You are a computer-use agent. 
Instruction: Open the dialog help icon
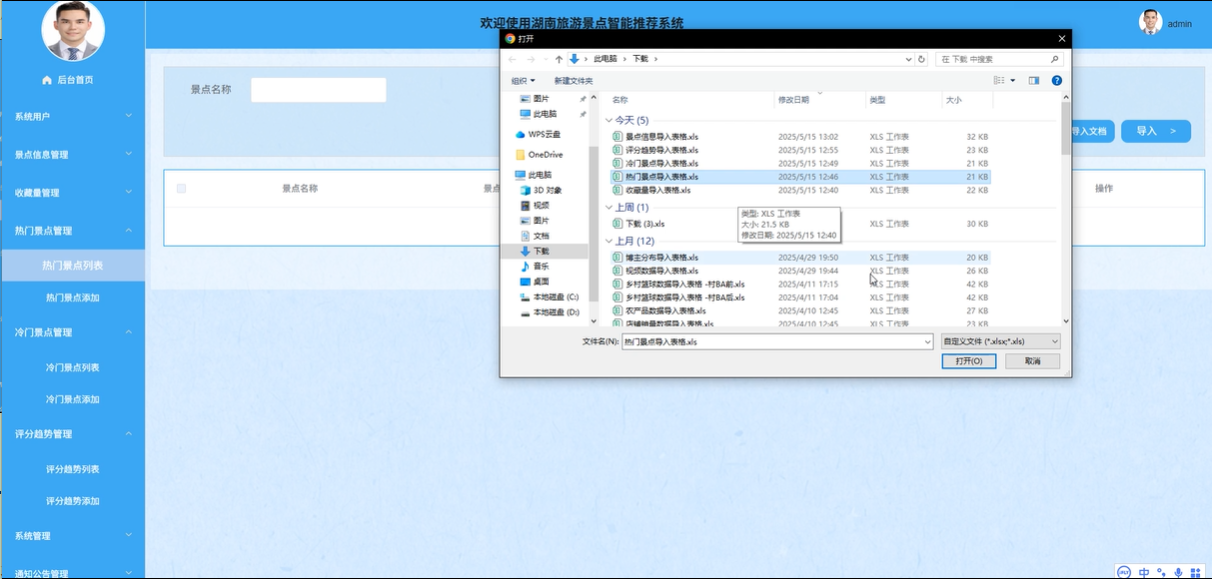coord(1057,80)
